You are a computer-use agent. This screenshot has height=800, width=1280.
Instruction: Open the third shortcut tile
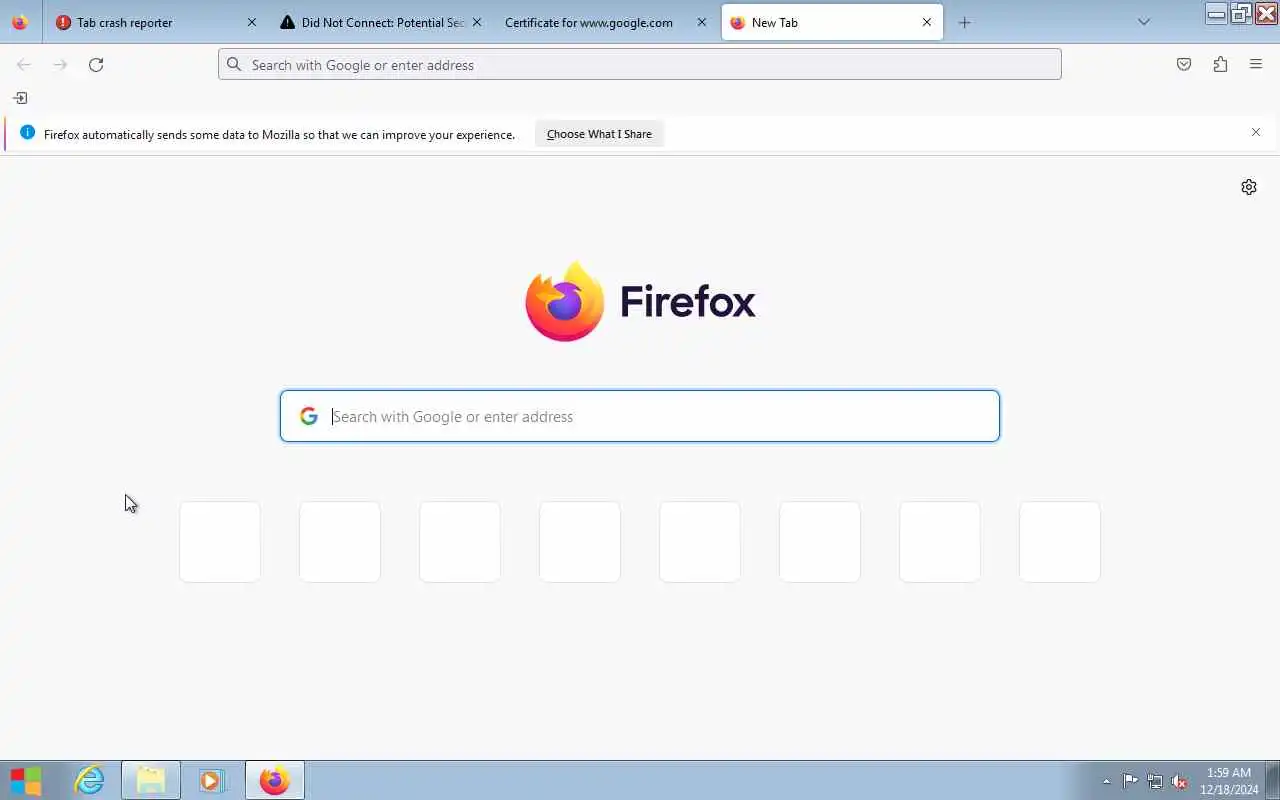(460, 542)
